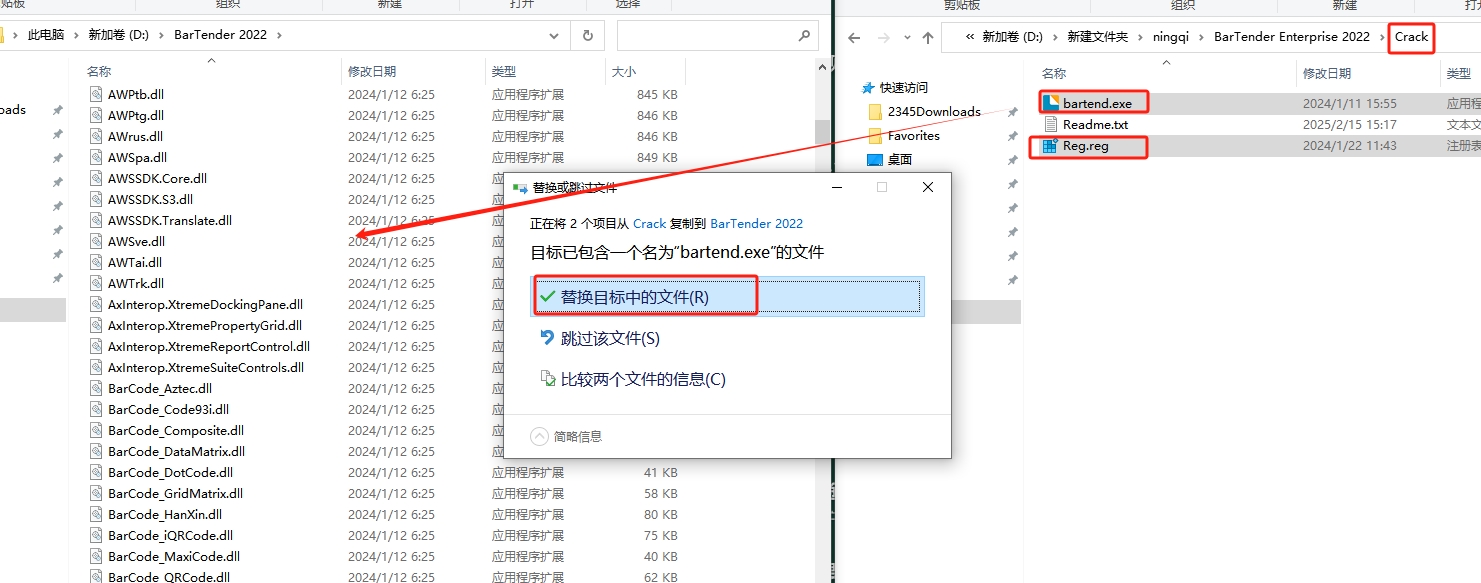This screenshot has width=1481, height=583.
Task: Select AxInterop.XtremeReportControl.dll file name
Action: click(x=208, y=346)
